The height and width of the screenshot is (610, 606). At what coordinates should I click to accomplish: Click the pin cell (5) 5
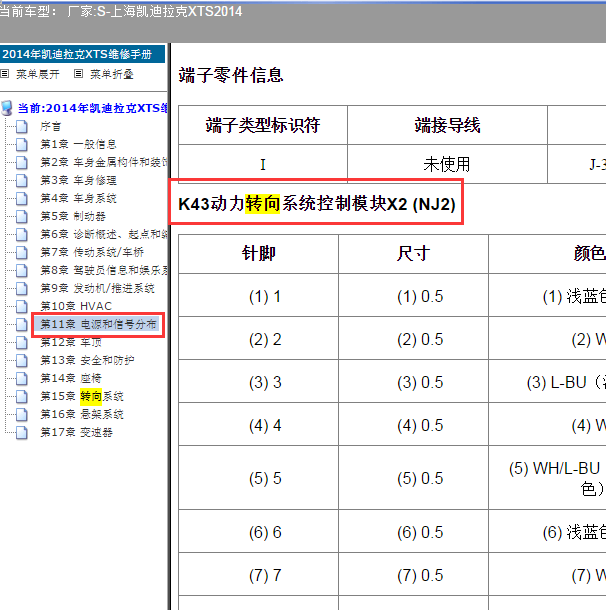259,478
